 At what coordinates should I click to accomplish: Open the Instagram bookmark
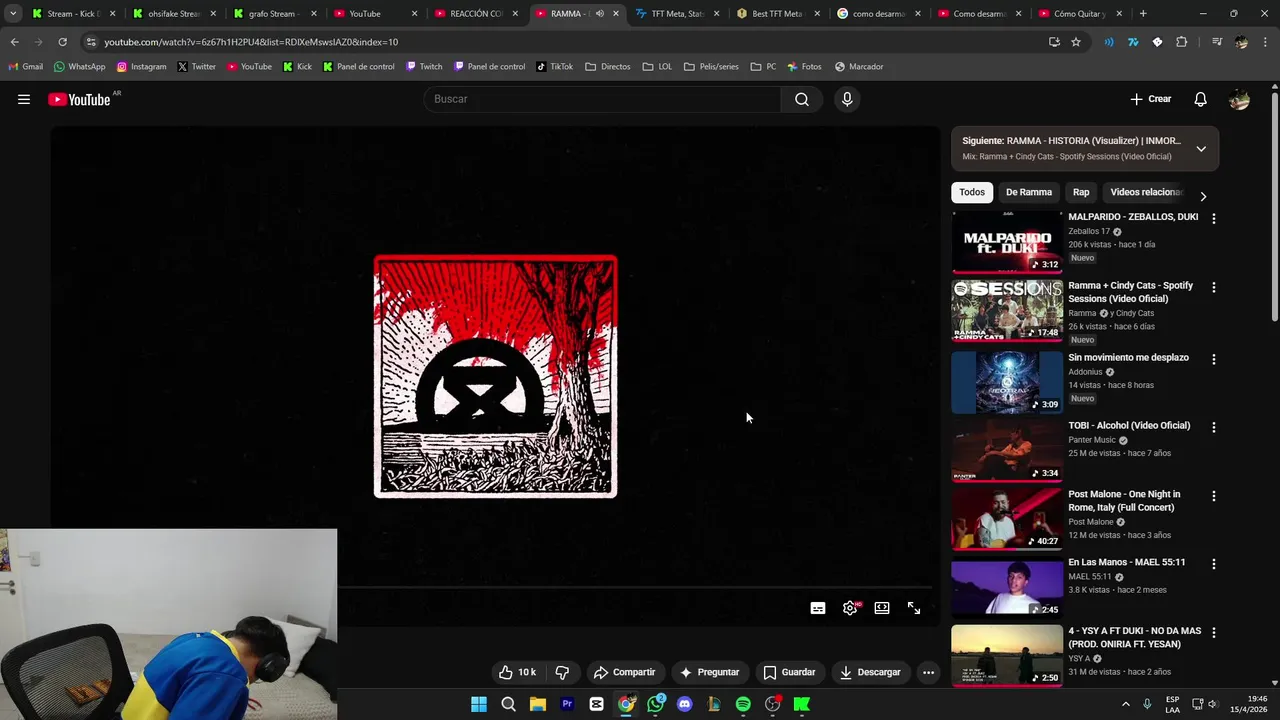[141, 67]
